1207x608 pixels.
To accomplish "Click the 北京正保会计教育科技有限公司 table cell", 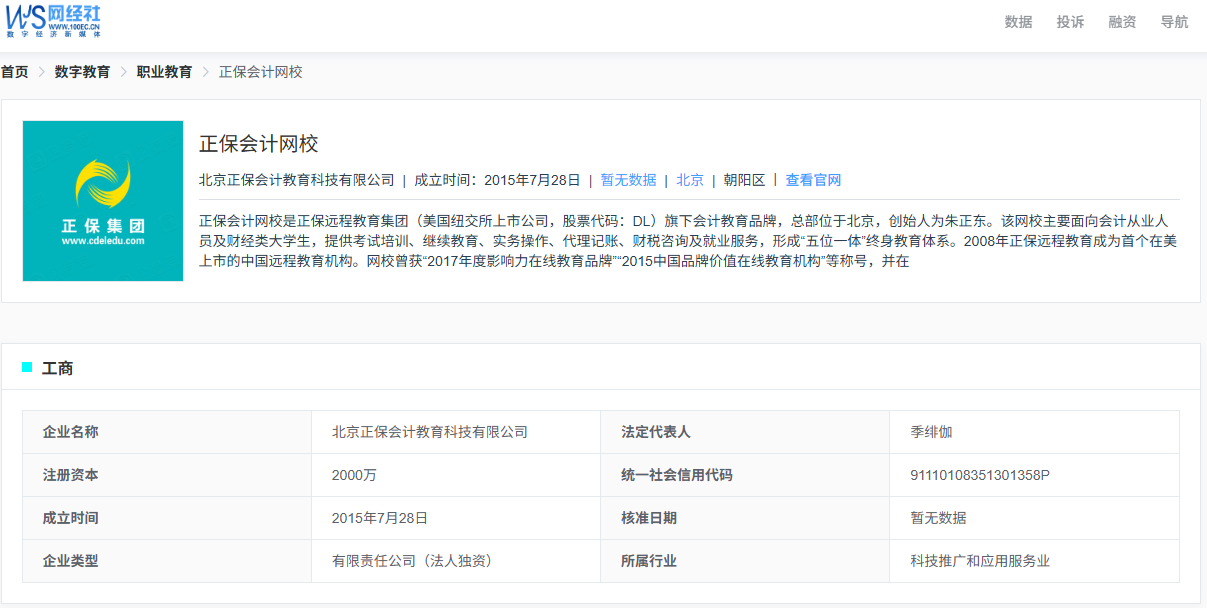I will [x=456, y=432].
